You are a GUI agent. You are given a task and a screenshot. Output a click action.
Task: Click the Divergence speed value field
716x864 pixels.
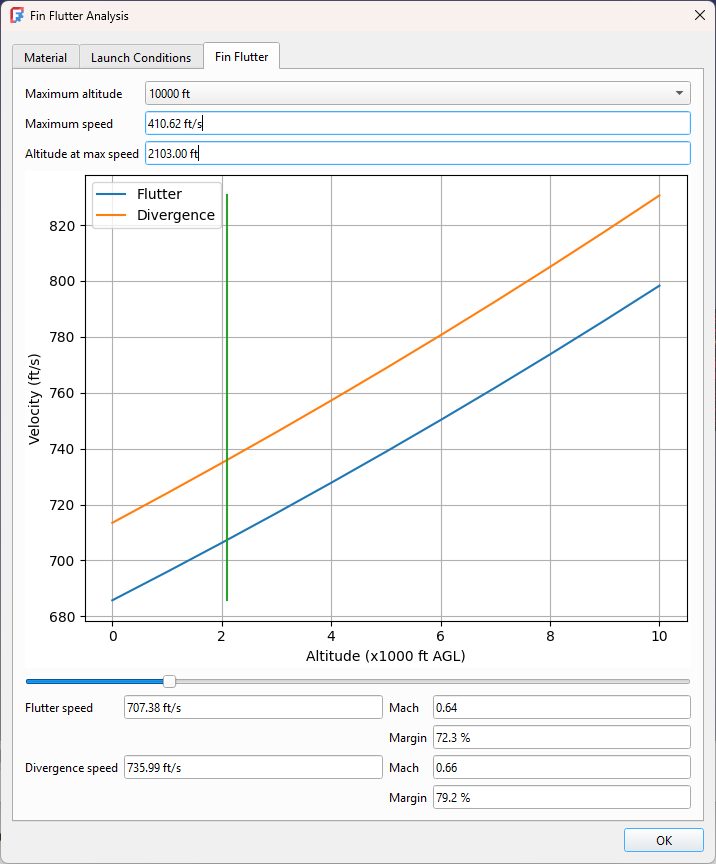tap(252, 768)
